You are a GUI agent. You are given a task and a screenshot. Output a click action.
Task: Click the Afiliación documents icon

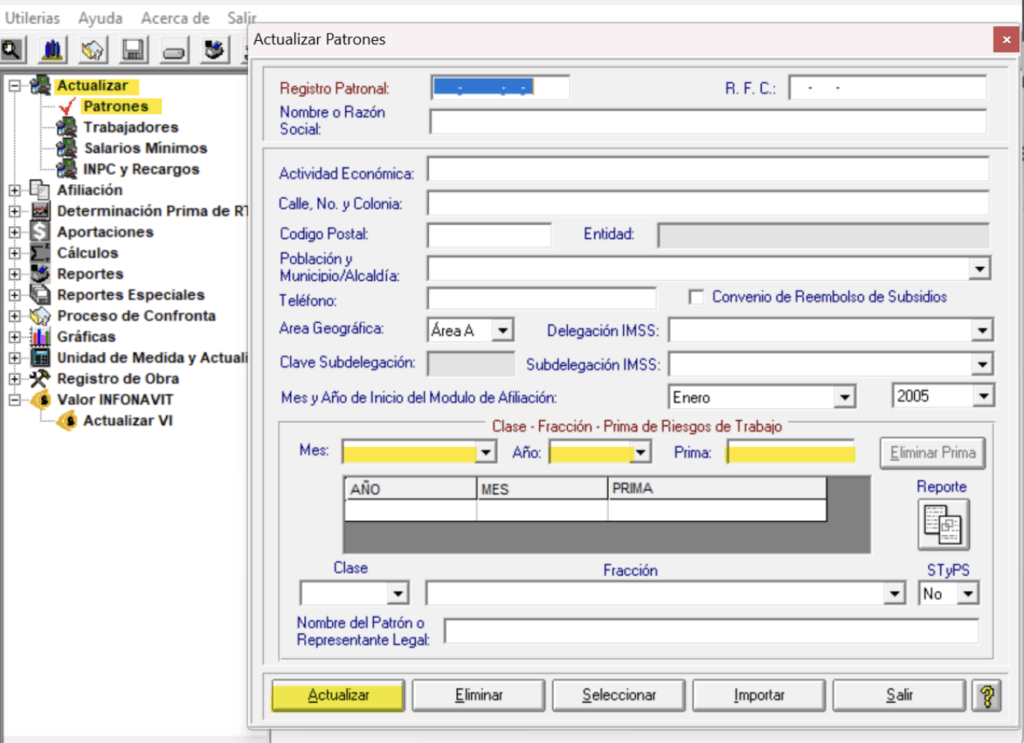click(x=40, y=190)
